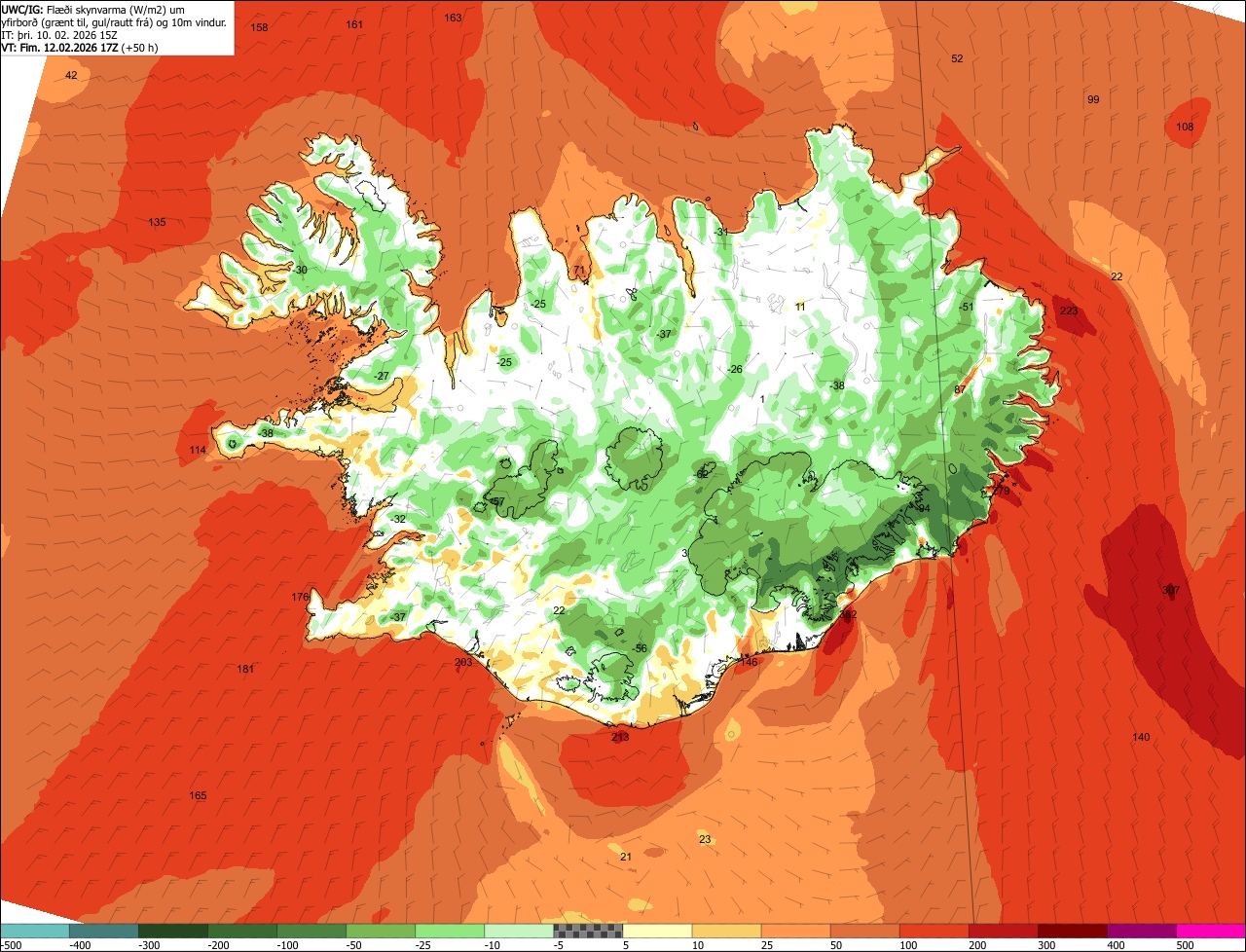This screenshot has height=952, width=1246.
Task: Click the map value 99
Action: (1093, 99)
